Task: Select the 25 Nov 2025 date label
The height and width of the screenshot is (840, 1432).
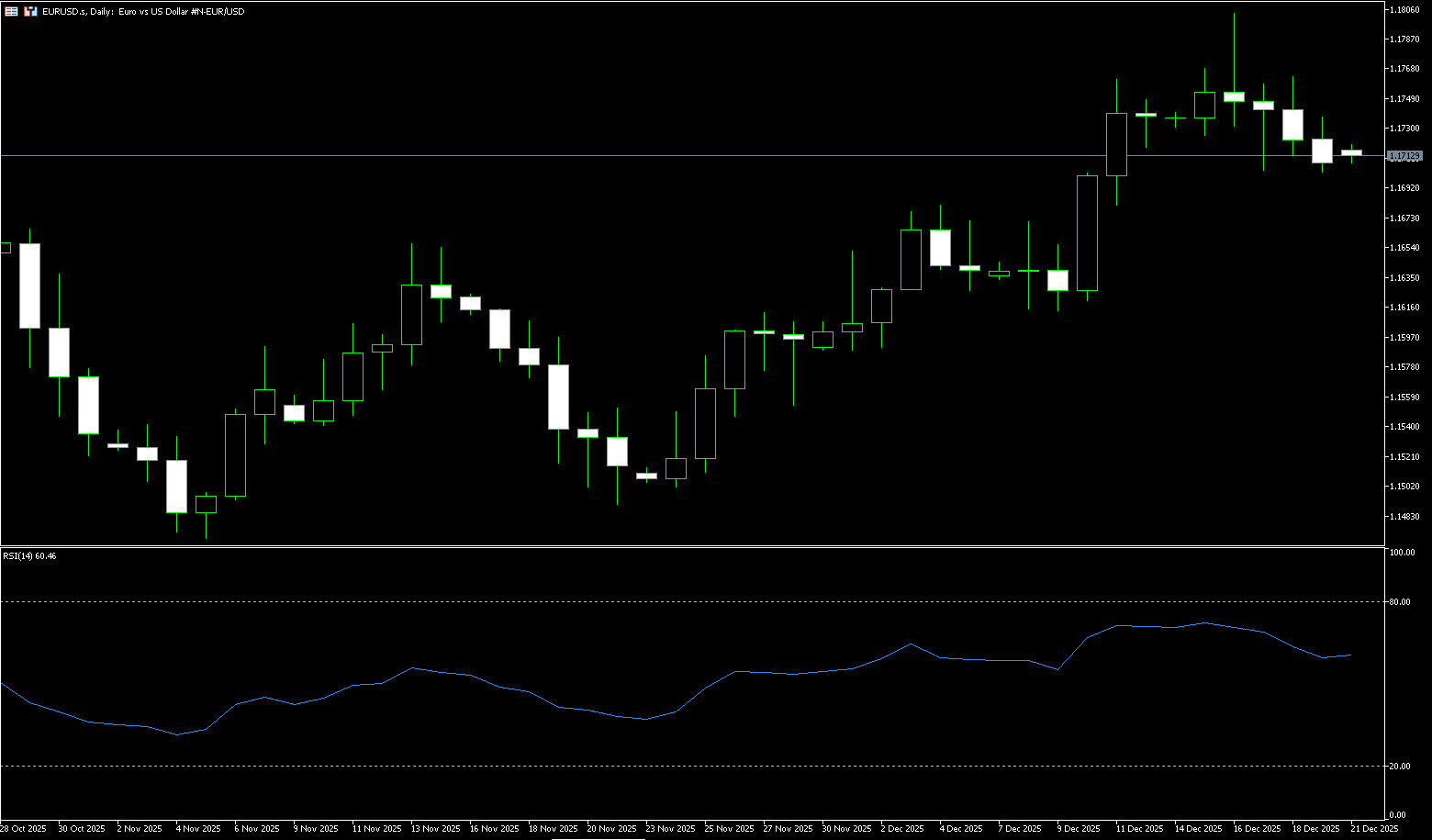Action: (x=727, y=828)
